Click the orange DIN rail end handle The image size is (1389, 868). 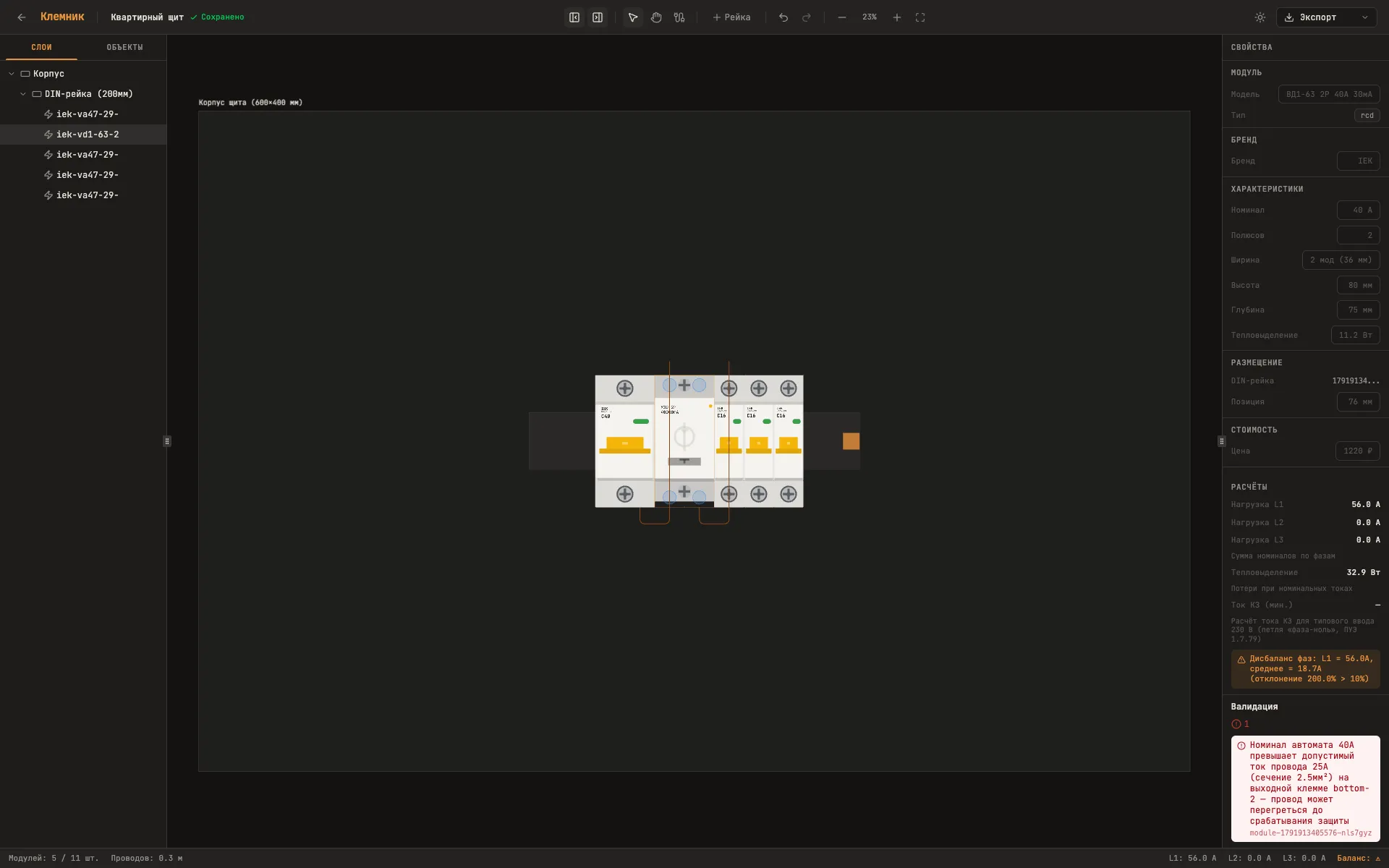[x=851, y=441]
